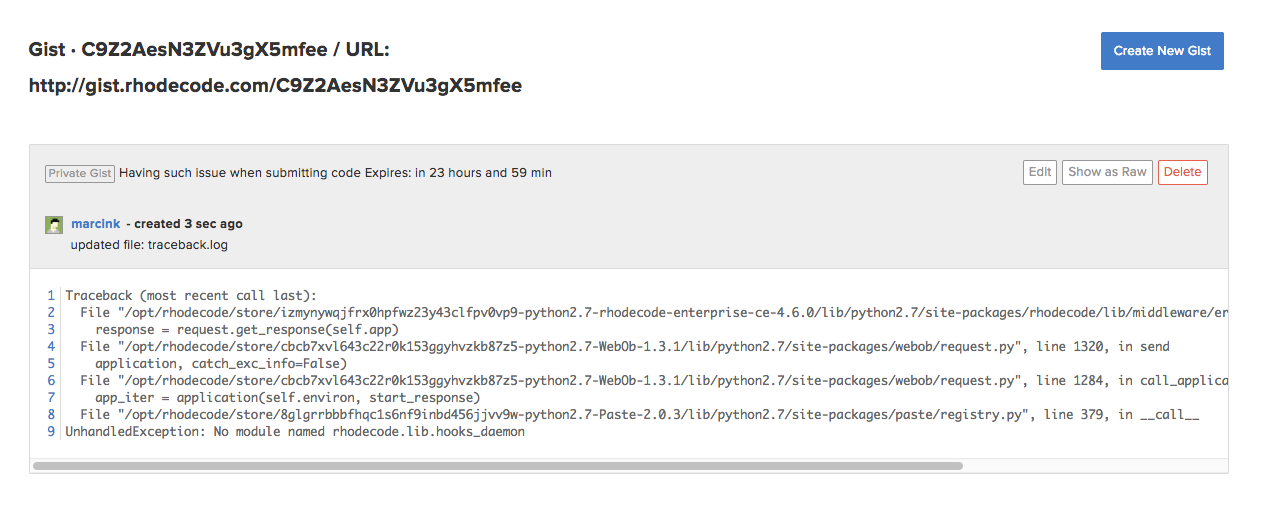Click line number 3 in the gutter
1275x508 pixels.
click(x=50, y=330)
